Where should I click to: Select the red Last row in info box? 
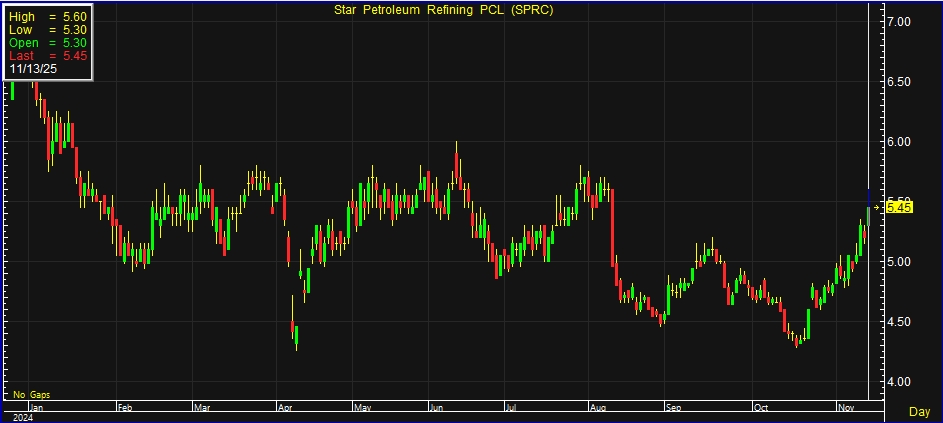tap(48, 56)
